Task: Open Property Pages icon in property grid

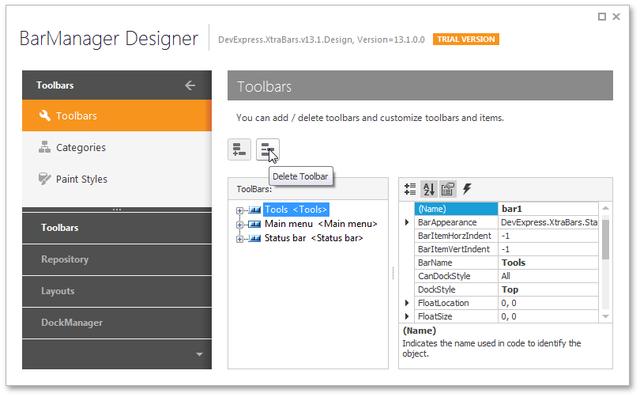Action: pyautogui.click(x=448, y=189)
